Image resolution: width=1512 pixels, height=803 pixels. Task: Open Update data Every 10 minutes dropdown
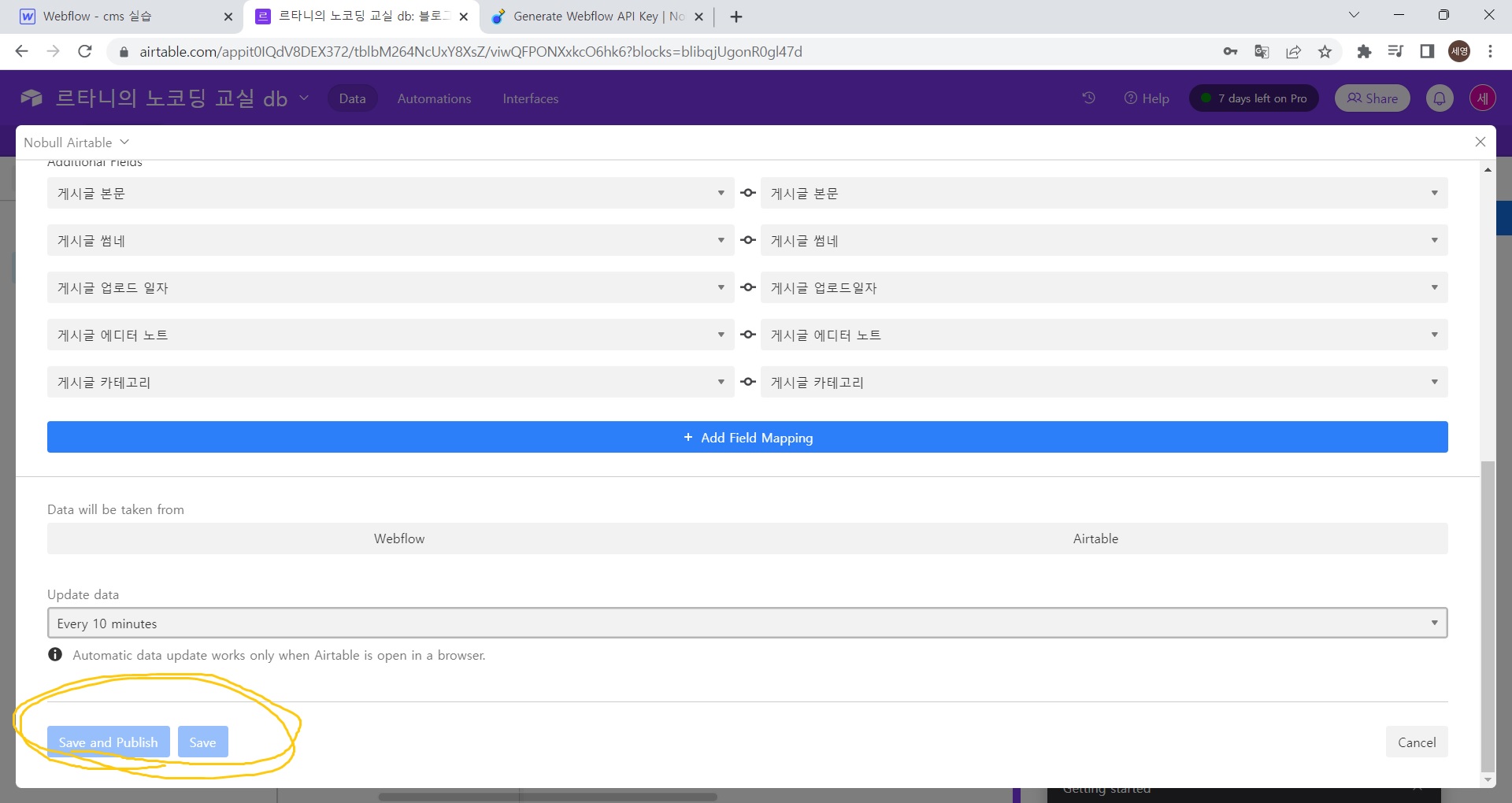[x=747, y=623]
